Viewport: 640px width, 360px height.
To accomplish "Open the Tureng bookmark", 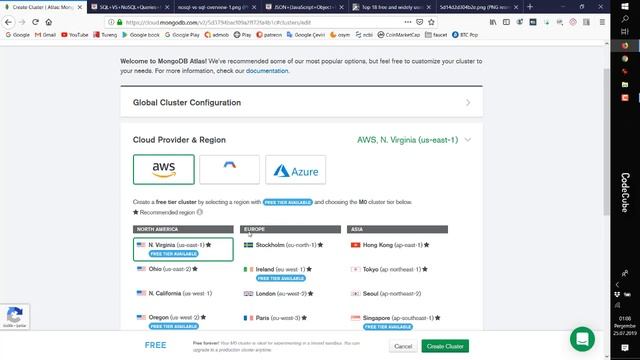I will 105,35.
